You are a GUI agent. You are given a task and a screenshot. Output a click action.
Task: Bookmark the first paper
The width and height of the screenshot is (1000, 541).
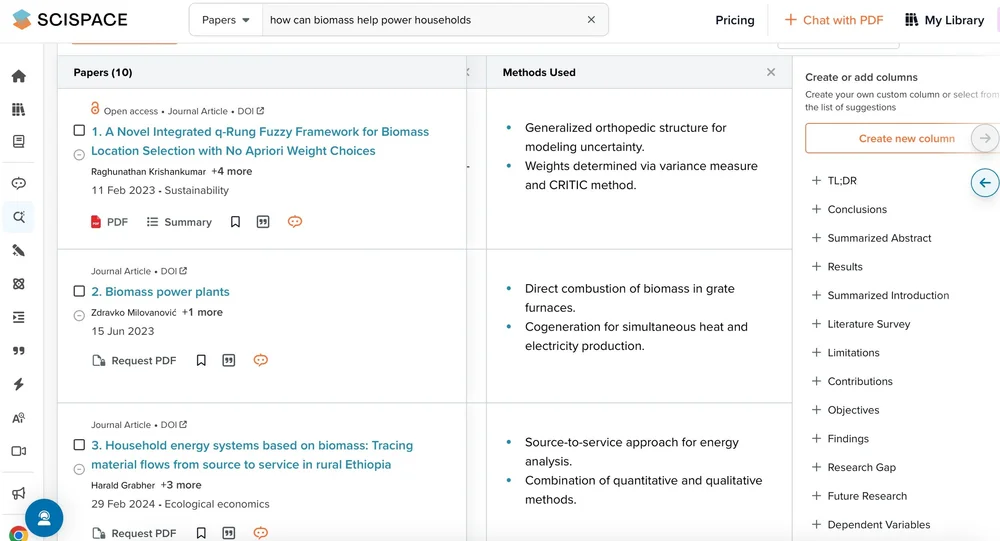[x=235, y=222]
